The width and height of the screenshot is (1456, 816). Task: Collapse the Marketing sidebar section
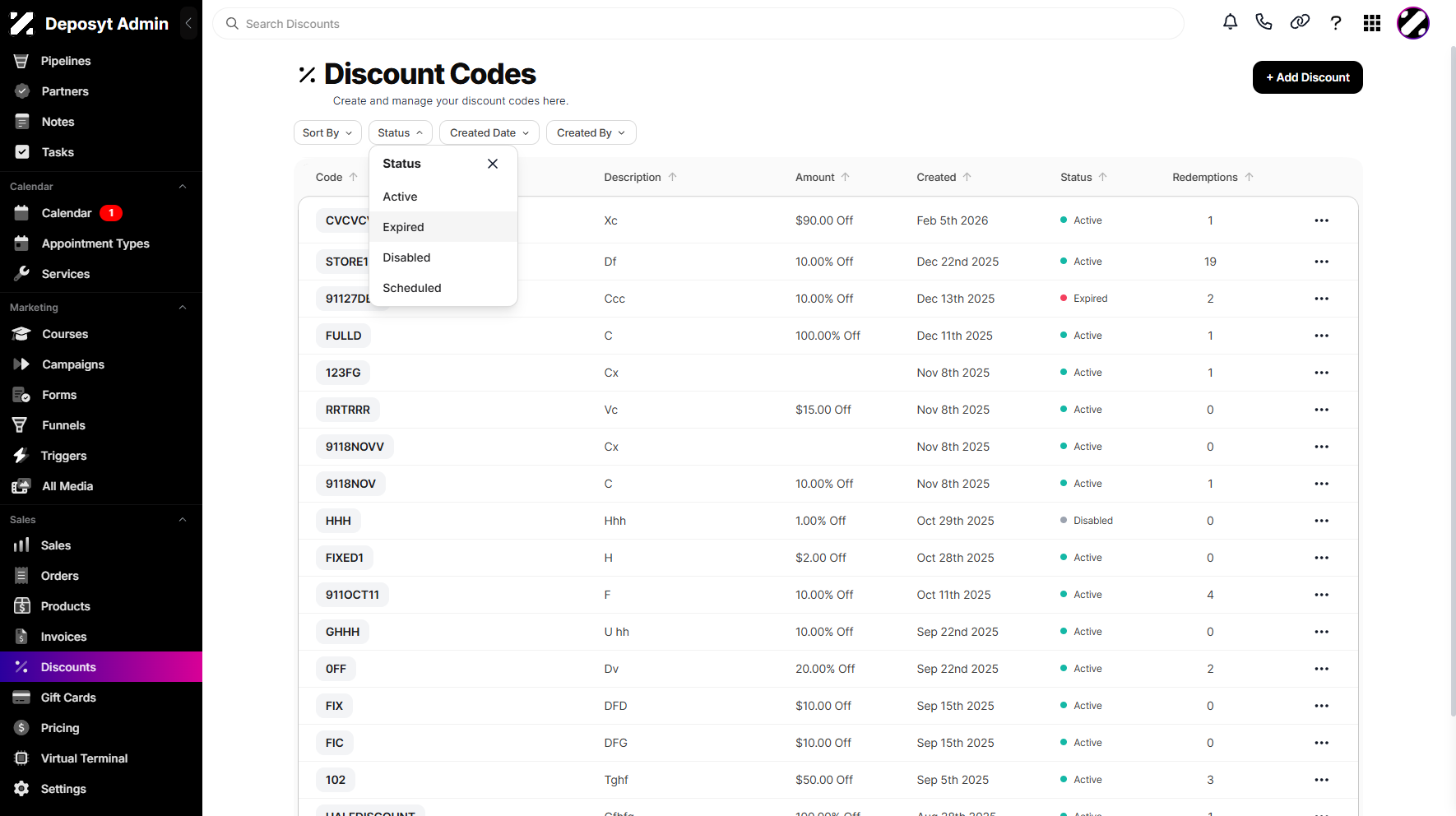coord(183,308)
